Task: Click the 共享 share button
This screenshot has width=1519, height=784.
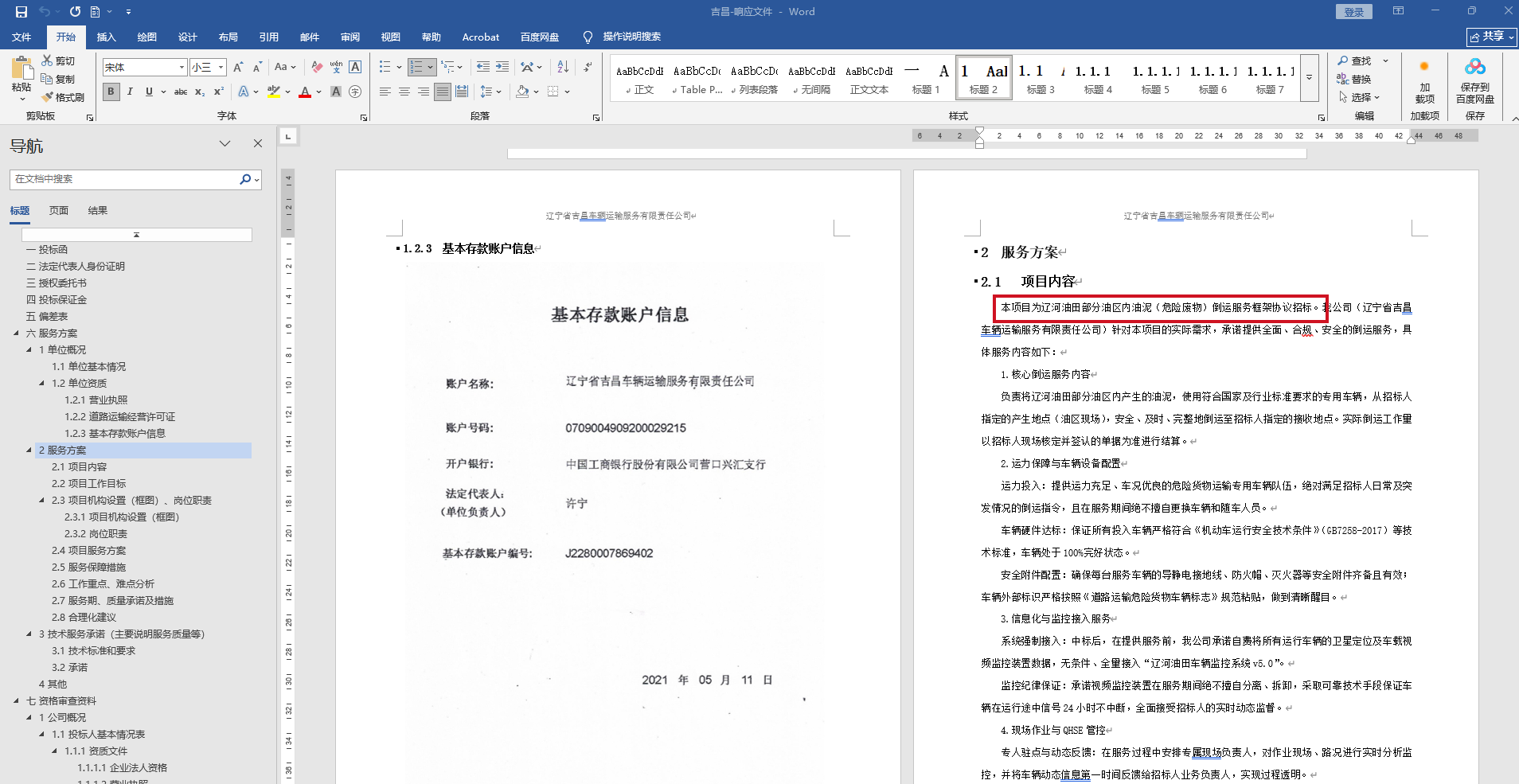Action: [1492, 37]
